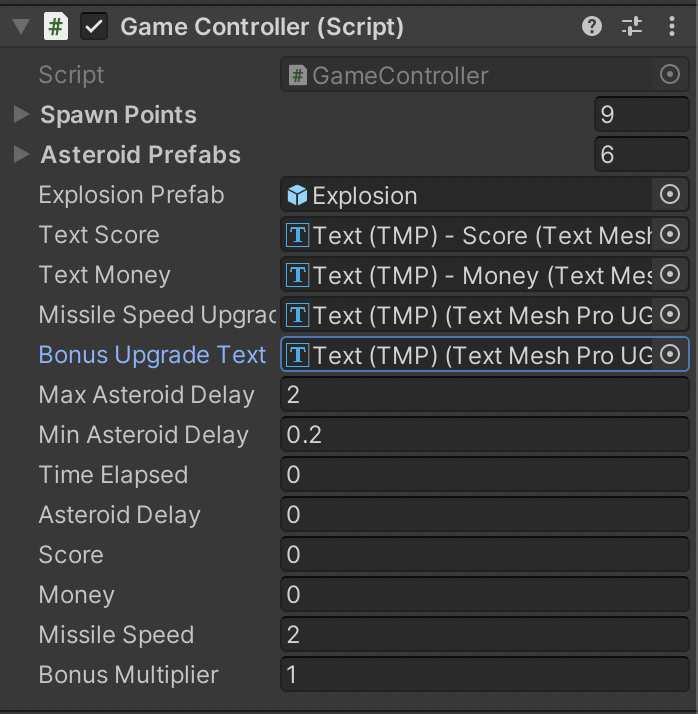Image resolution: width=698 pixels, height=714 pixels.
Task: Disable the Game Controller script checkbox
Action: pos(95,27)
